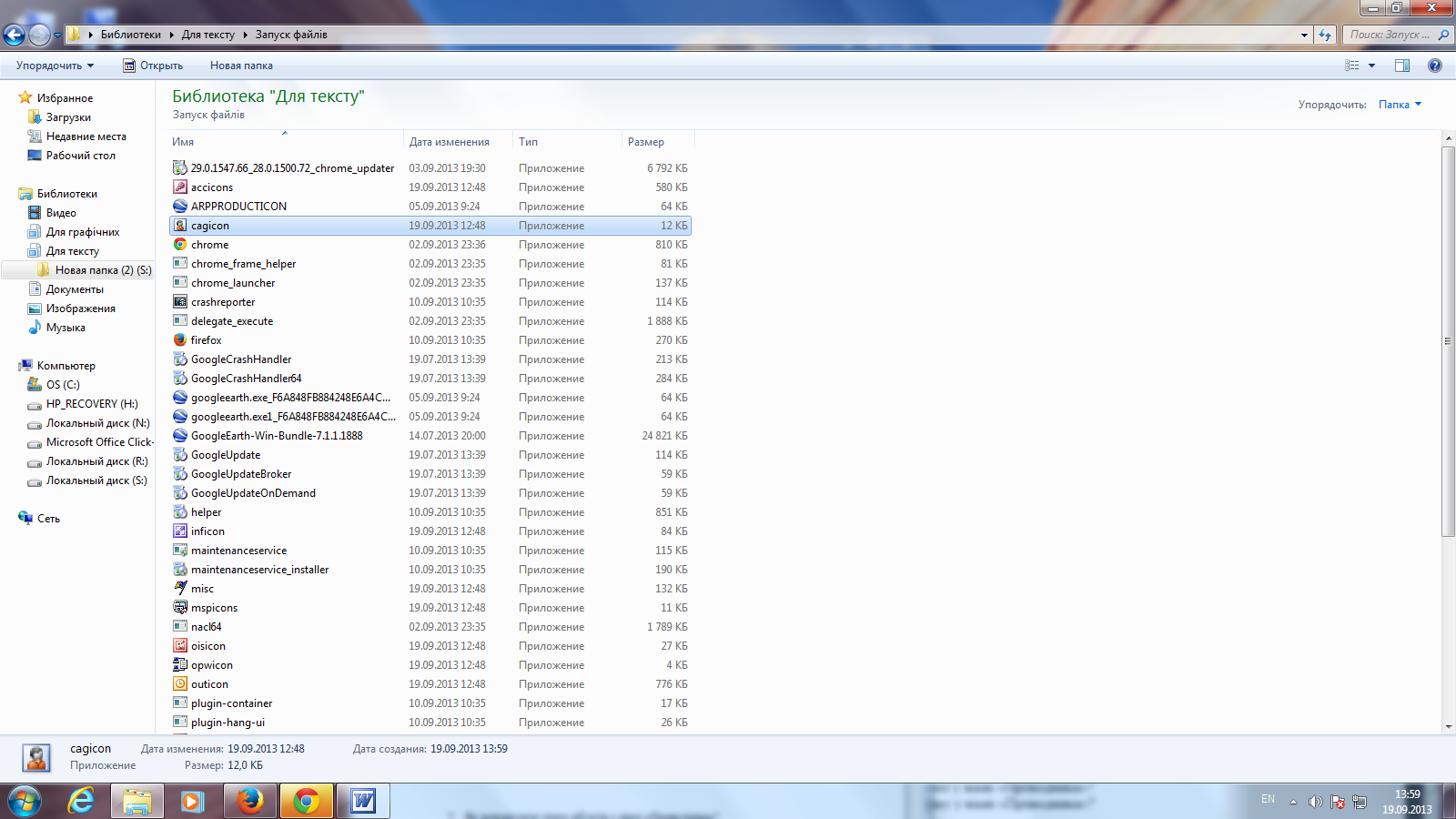Select OS (C:) drive
The image size is (1456, 819).
pos(63,385)
